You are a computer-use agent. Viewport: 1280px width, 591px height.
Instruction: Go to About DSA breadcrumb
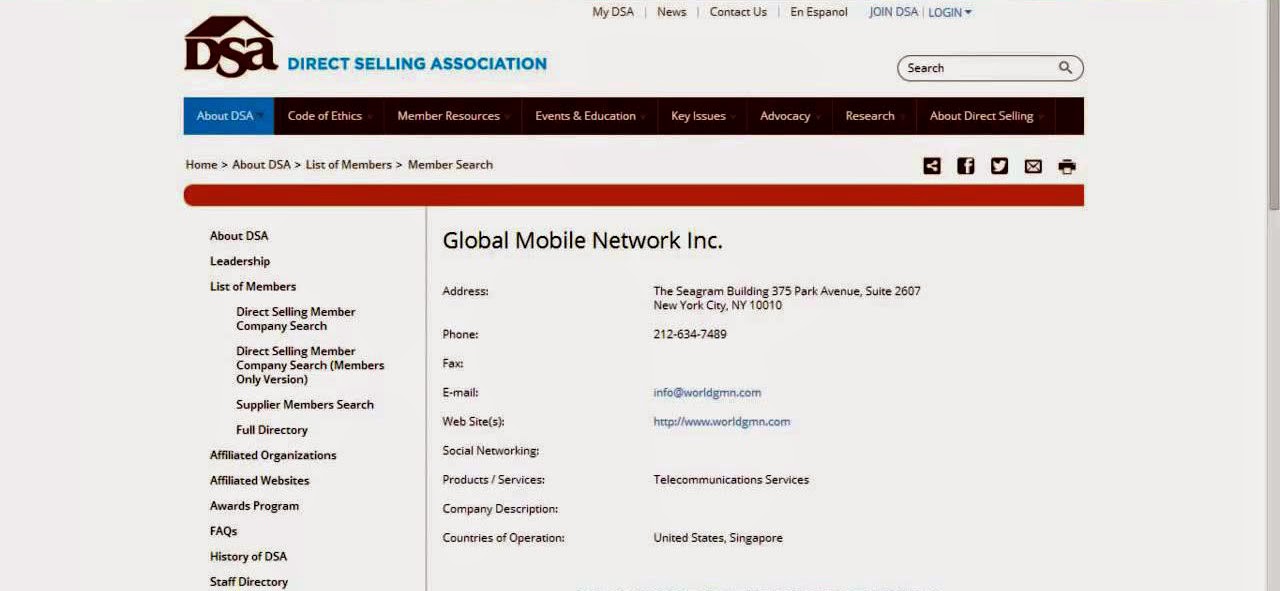(261, 165)
